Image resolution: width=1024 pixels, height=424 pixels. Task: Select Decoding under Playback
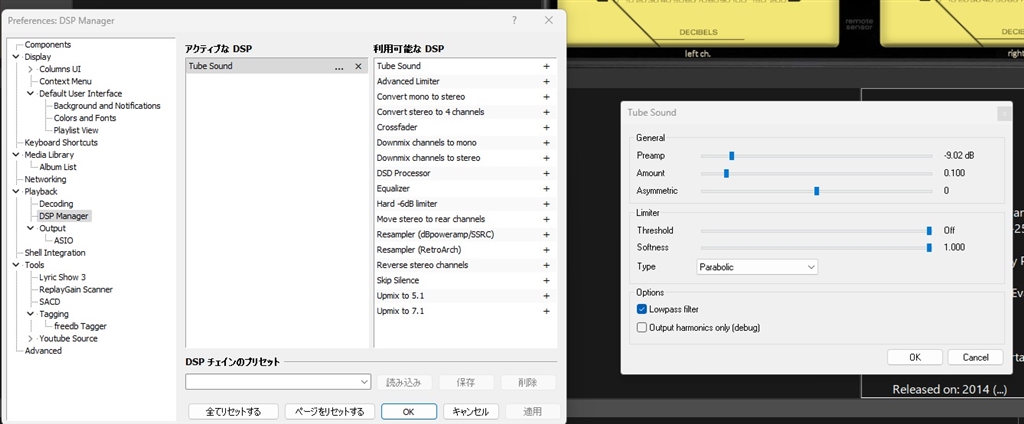click(56, 204)
